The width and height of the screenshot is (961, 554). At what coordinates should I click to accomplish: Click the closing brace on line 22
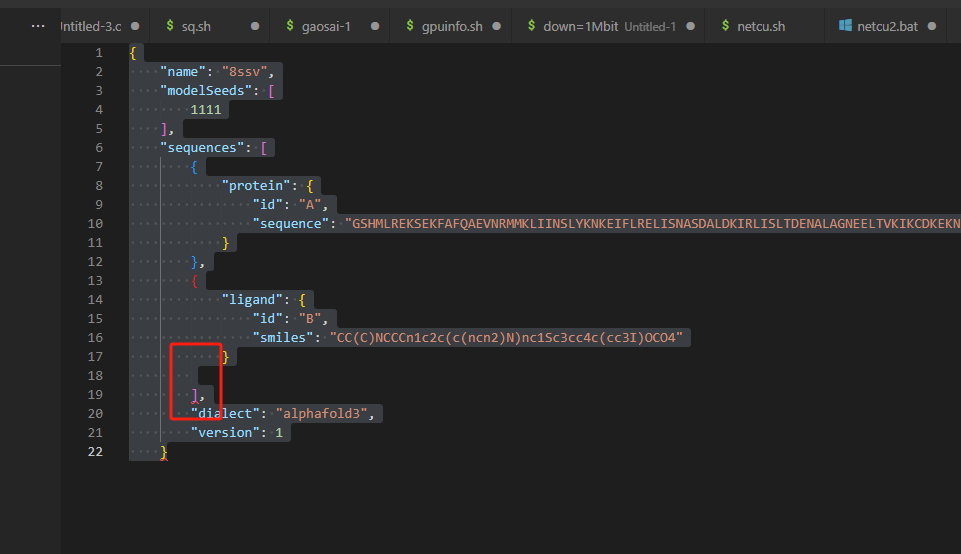164,452
